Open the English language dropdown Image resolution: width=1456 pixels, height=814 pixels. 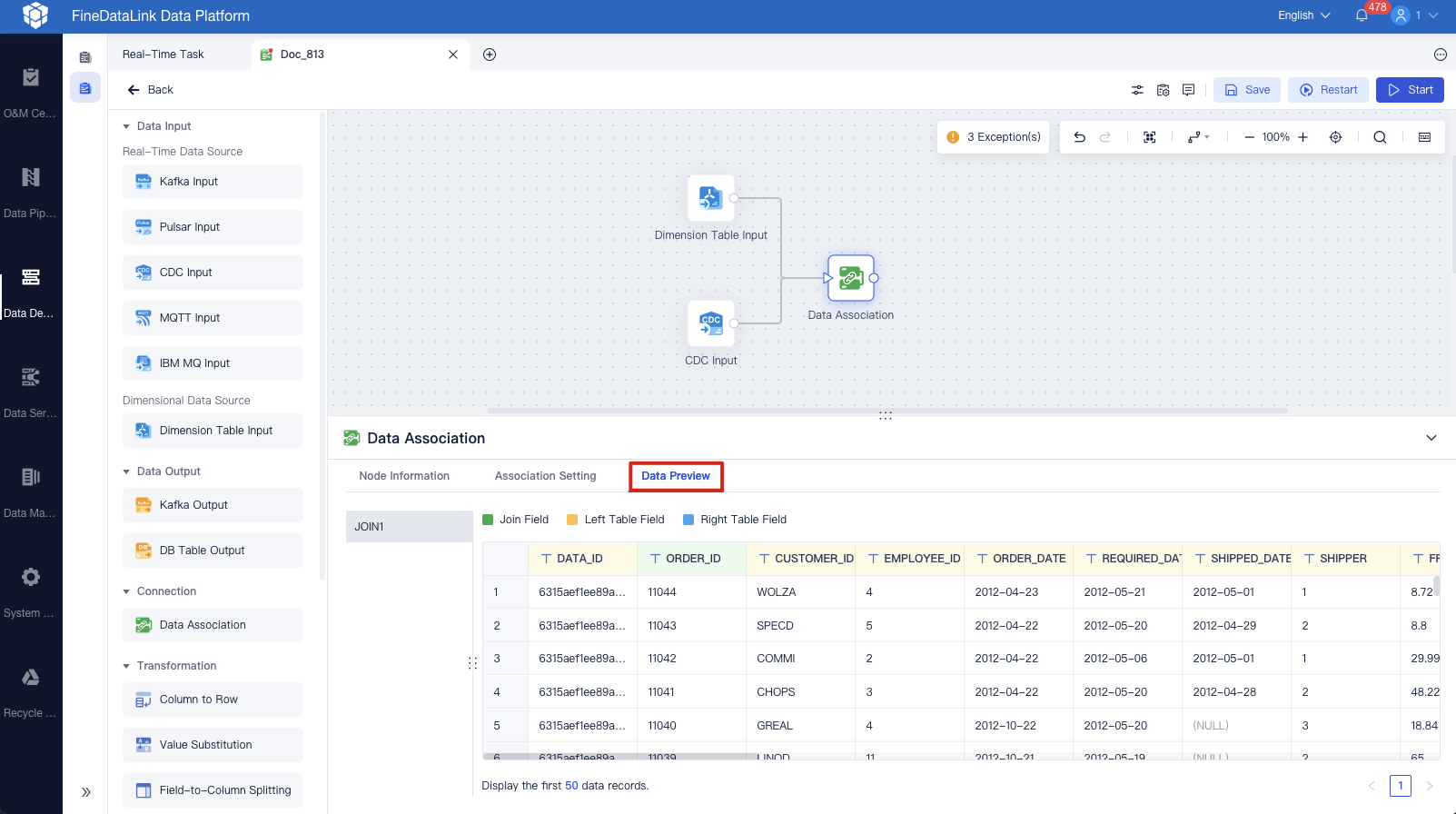tap(1304, 15)
